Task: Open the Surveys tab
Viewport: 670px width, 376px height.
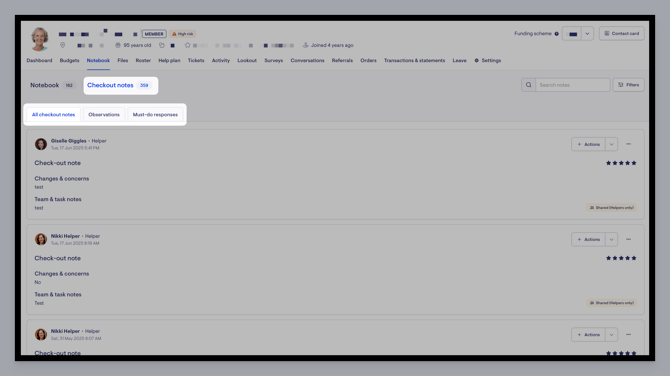Action: [273, 61]
